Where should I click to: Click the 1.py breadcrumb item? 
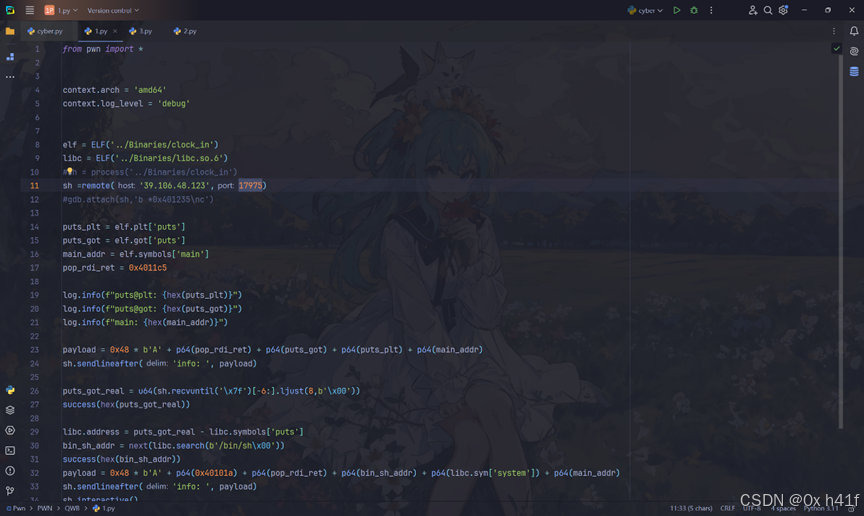(104, 508)
